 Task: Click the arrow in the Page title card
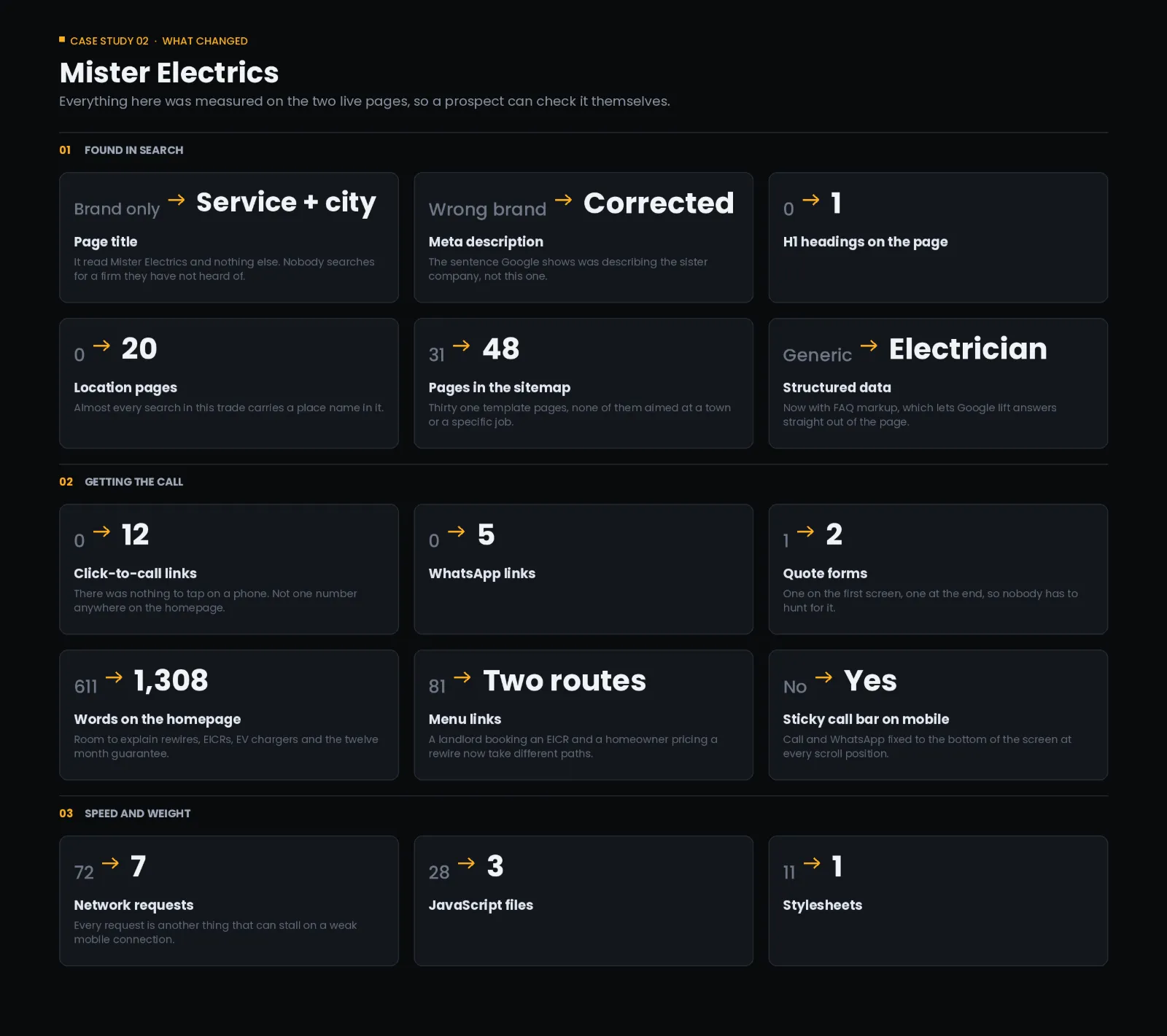click(177, 200)
